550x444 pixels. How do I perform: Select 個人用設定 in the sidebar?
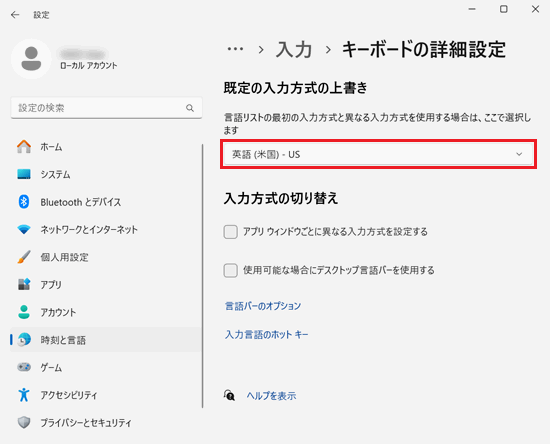(x=106, y=257)
